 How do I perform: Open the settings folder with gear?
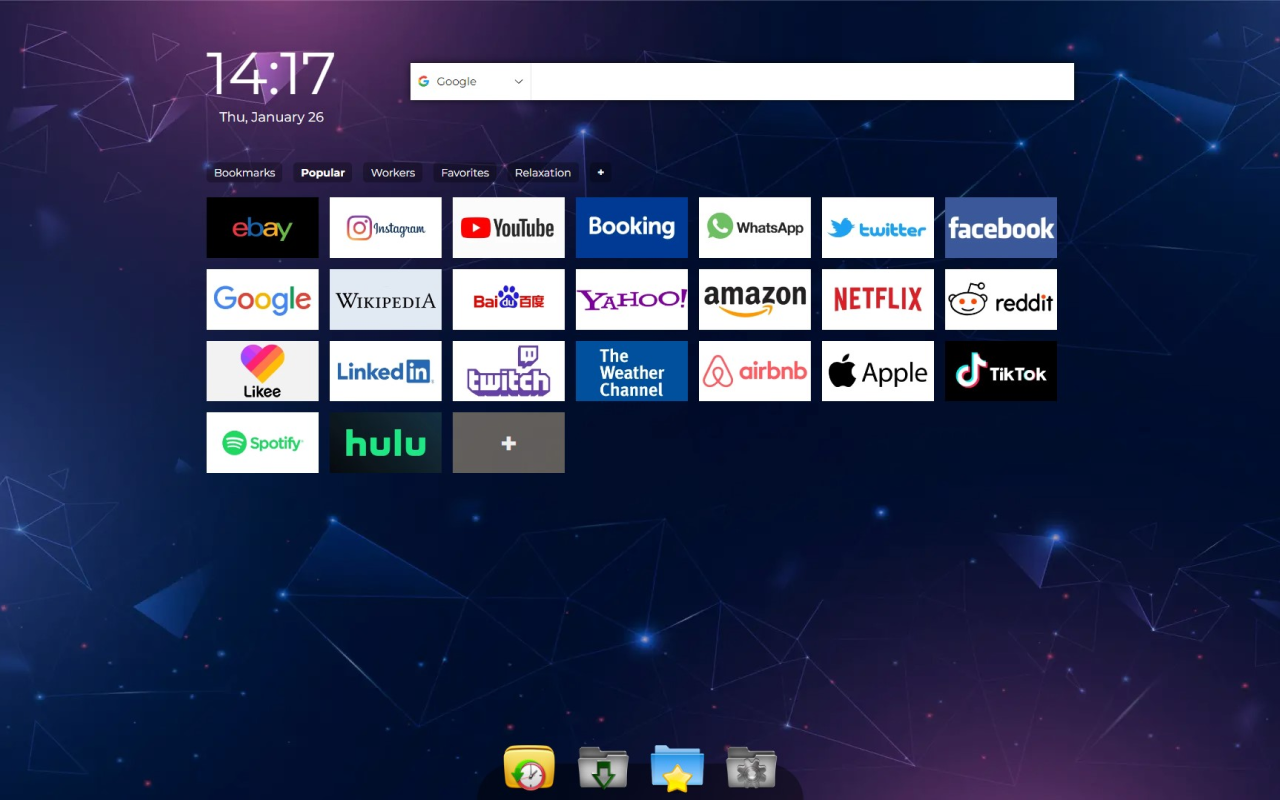click(x=751, y=768)
